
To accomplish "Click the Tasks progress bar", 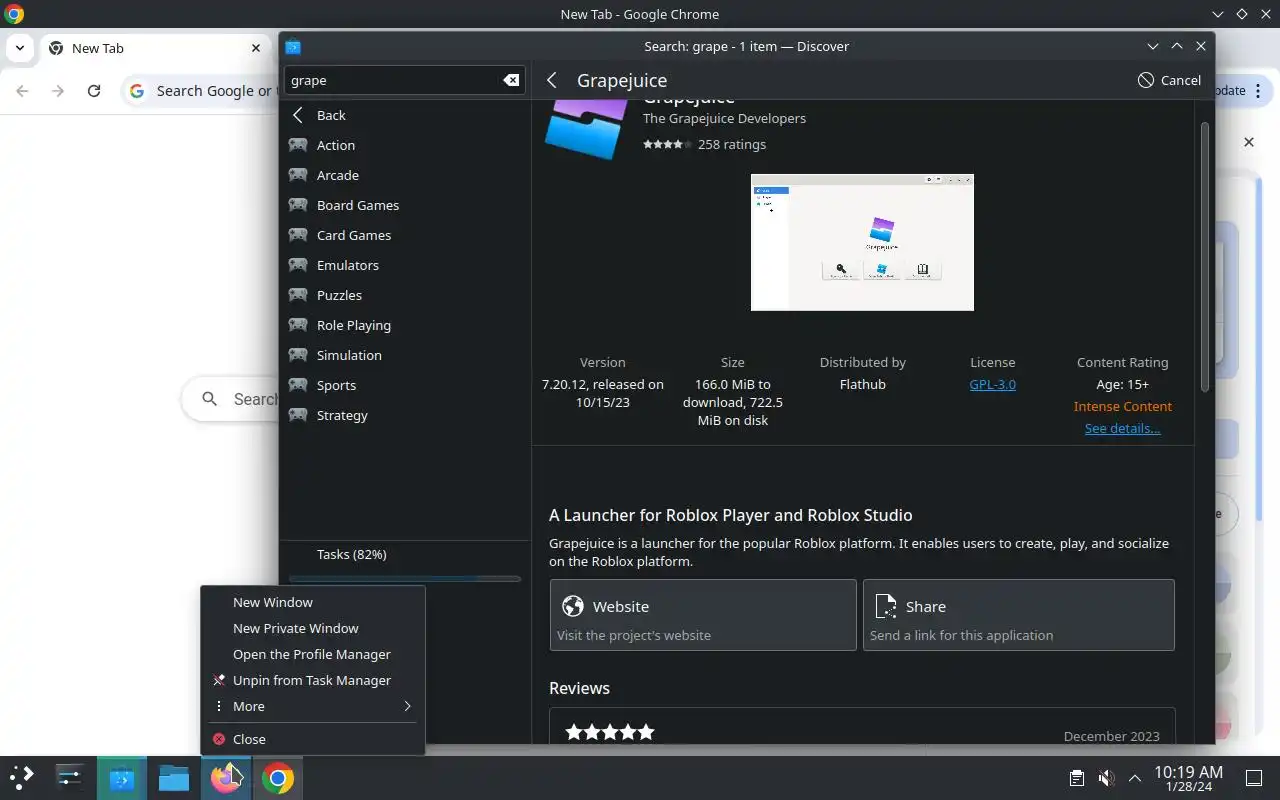I will [x=405, y=579].
